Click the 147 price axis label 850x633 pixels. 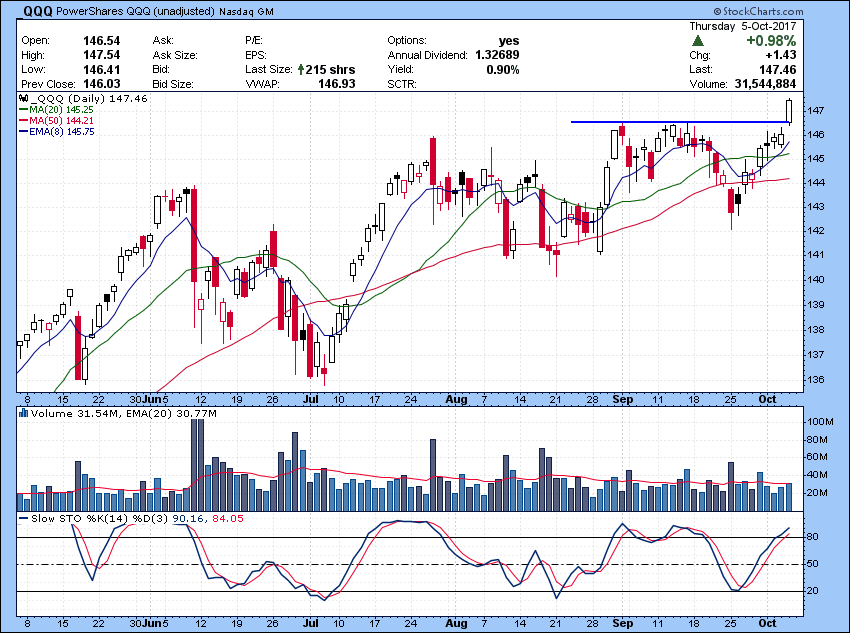pos(815,111)
